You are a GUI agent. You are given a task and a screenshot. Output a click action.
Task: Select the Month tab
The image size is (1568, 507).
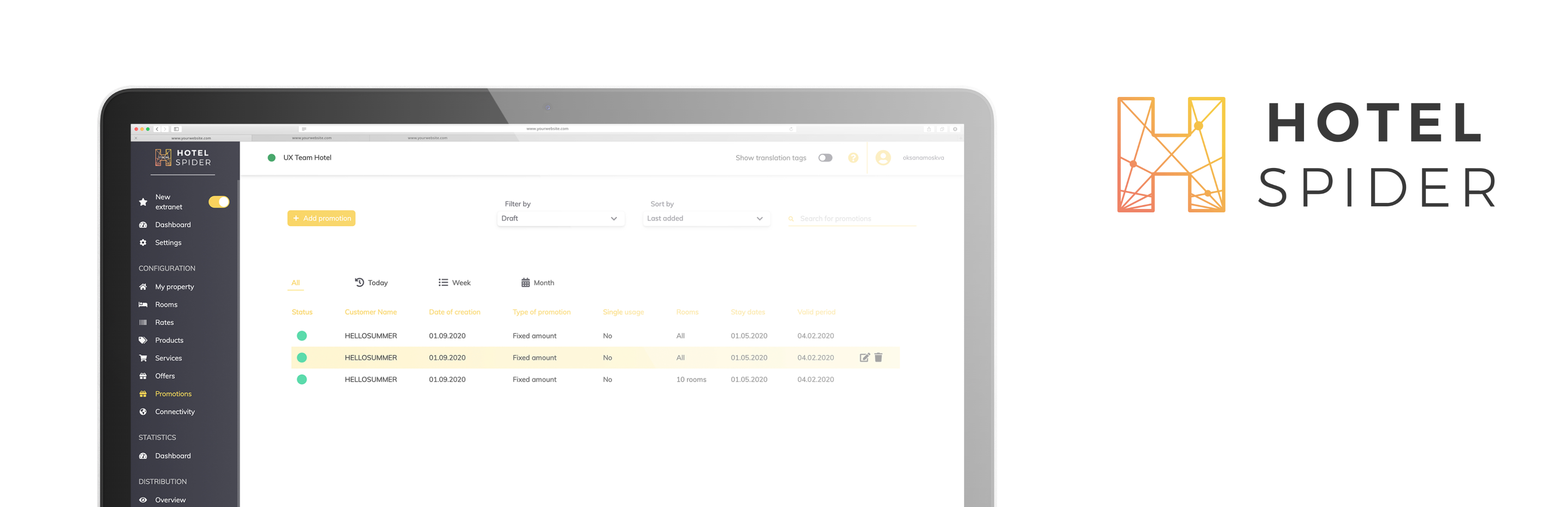click(x=538, y=283)
